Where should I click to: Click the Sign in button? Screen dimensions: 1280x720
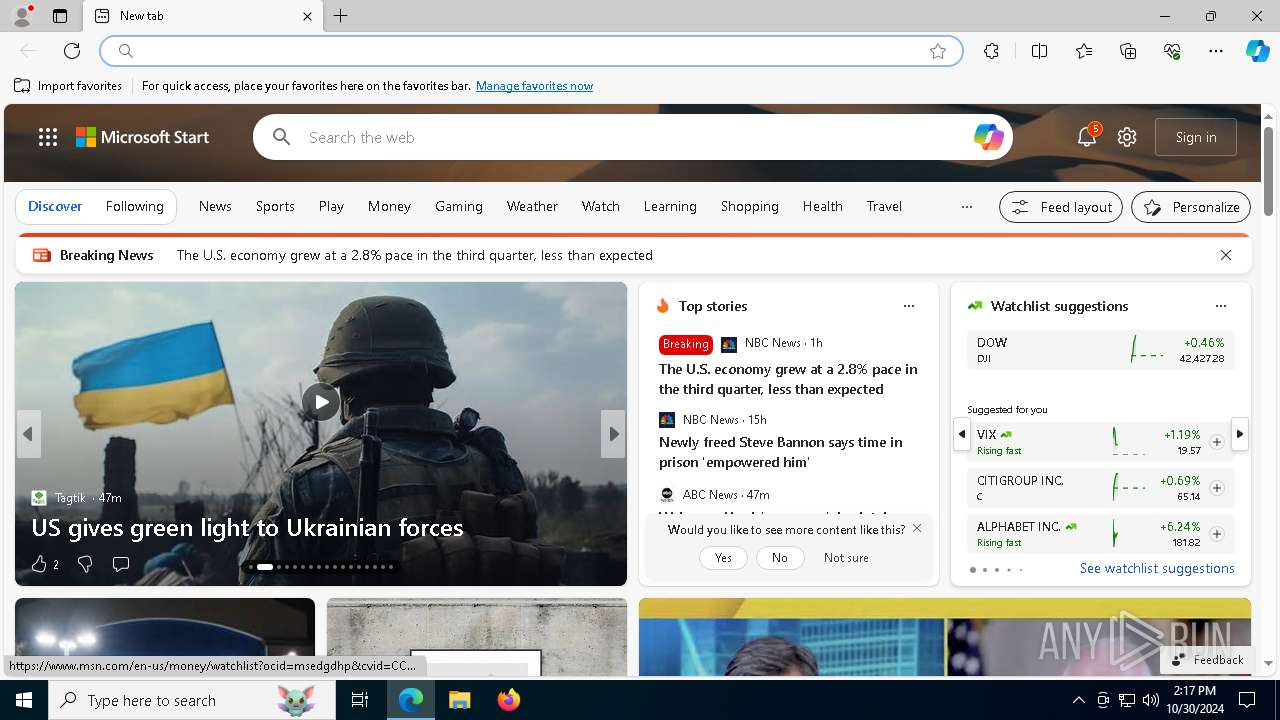coord(1196,137)
